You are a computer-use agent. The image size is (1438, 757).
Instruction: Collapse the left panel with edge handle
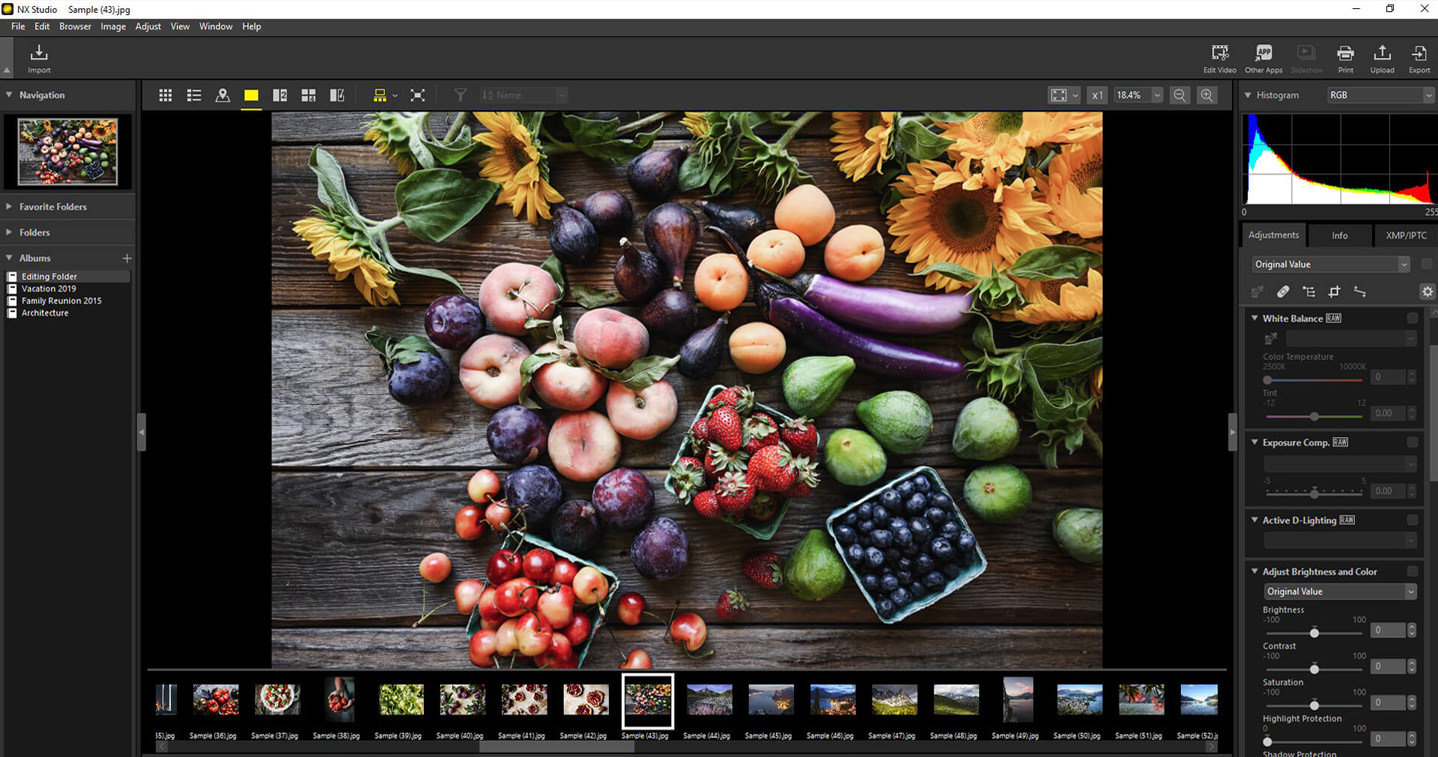click(x=141, y=432)
